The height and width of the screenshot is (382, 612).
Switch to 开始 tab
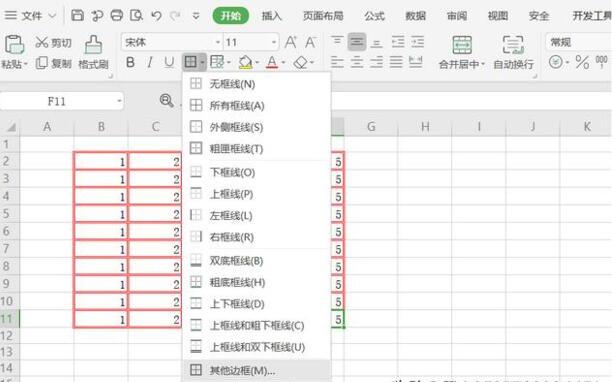pyautogui.click(x=231, y=16)
